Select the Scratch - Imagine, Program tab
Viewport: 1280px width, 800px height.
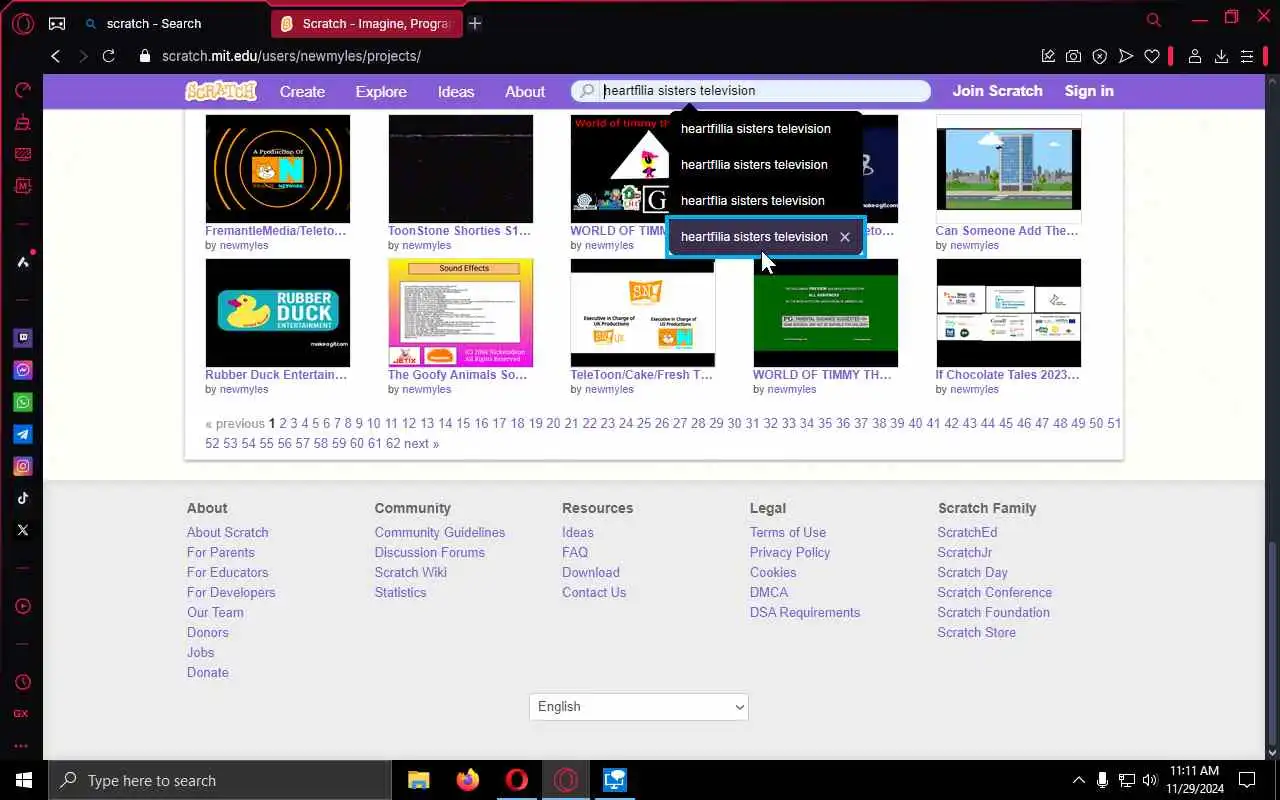click(366, 23)
